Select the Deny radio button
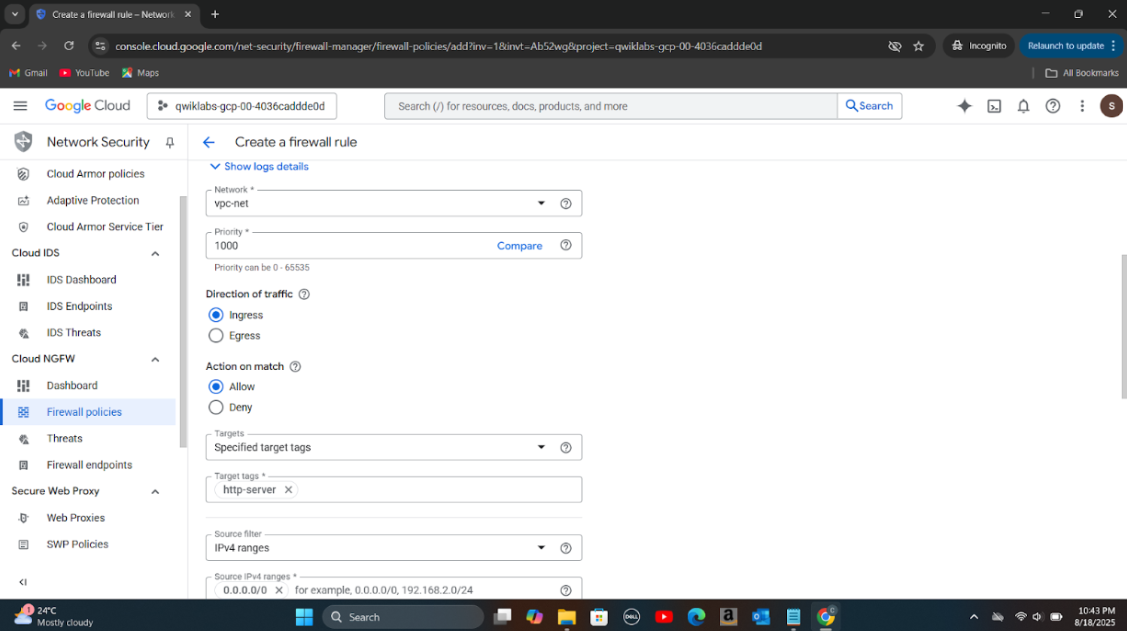Viewport: 1127px width, 631px height. click(x=216, y=408)
